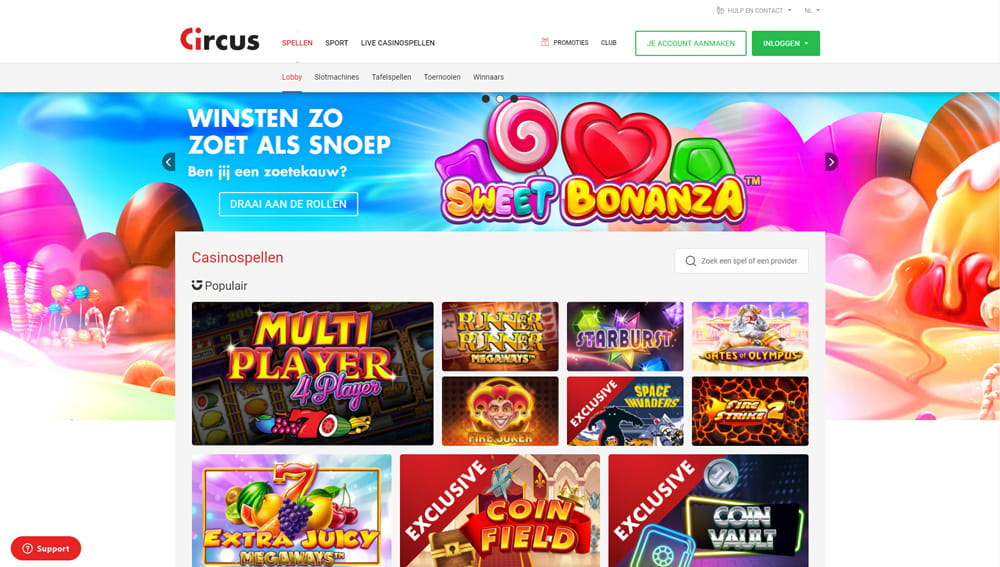Expand the Hulp en Contact menu
The image size is (1000, 567).
coord(754,10)
